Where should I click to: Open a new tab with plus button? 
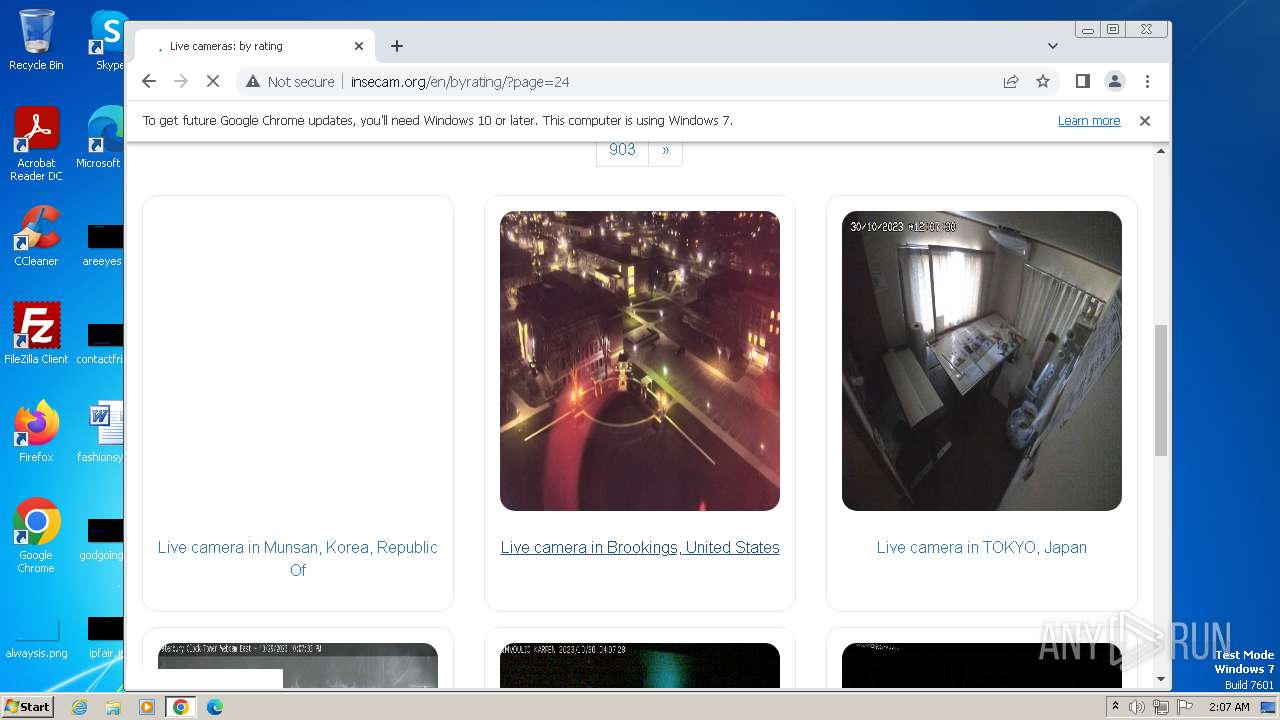point(397,46)
